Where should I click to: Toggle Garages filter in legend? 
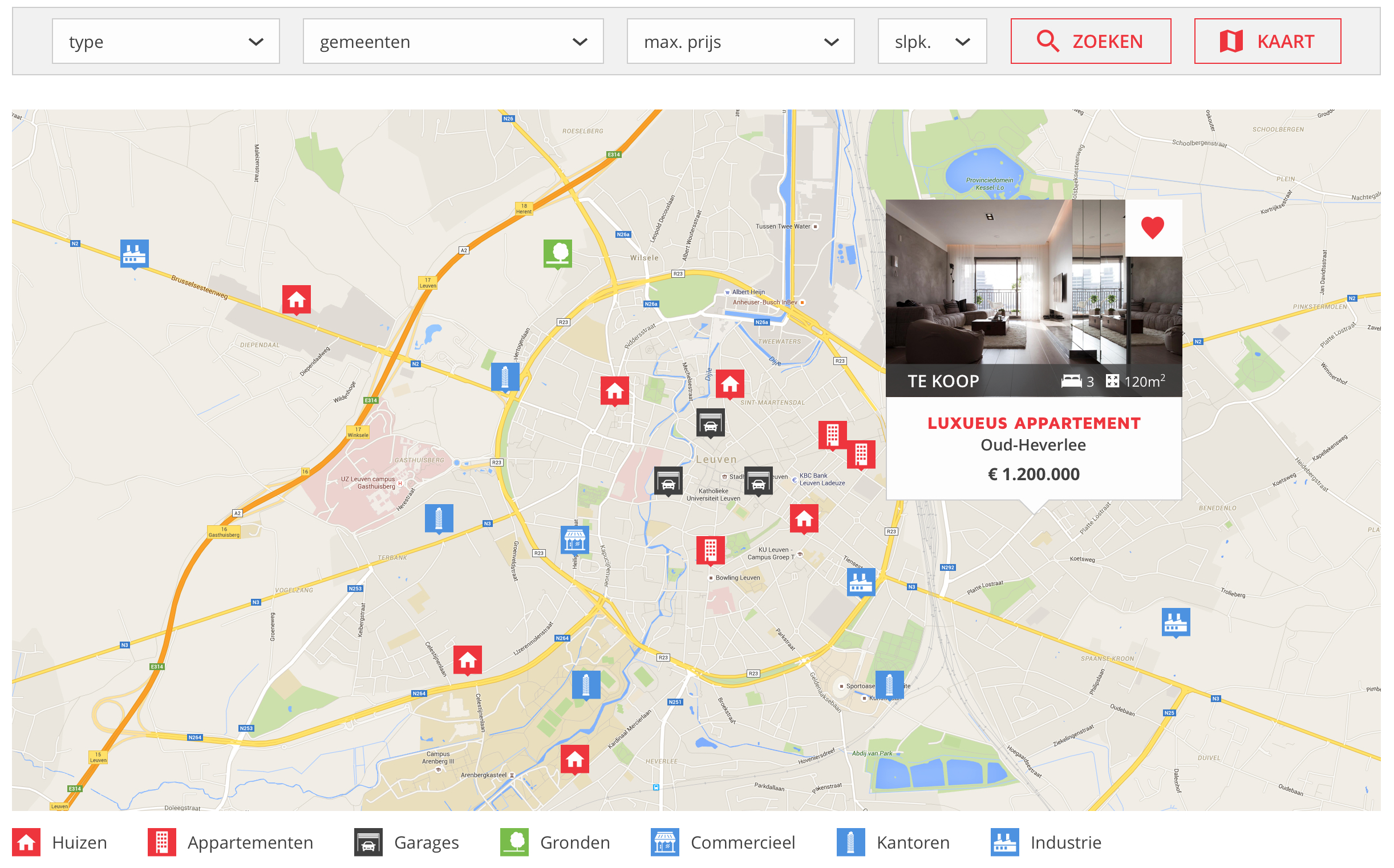coord(407,842)
